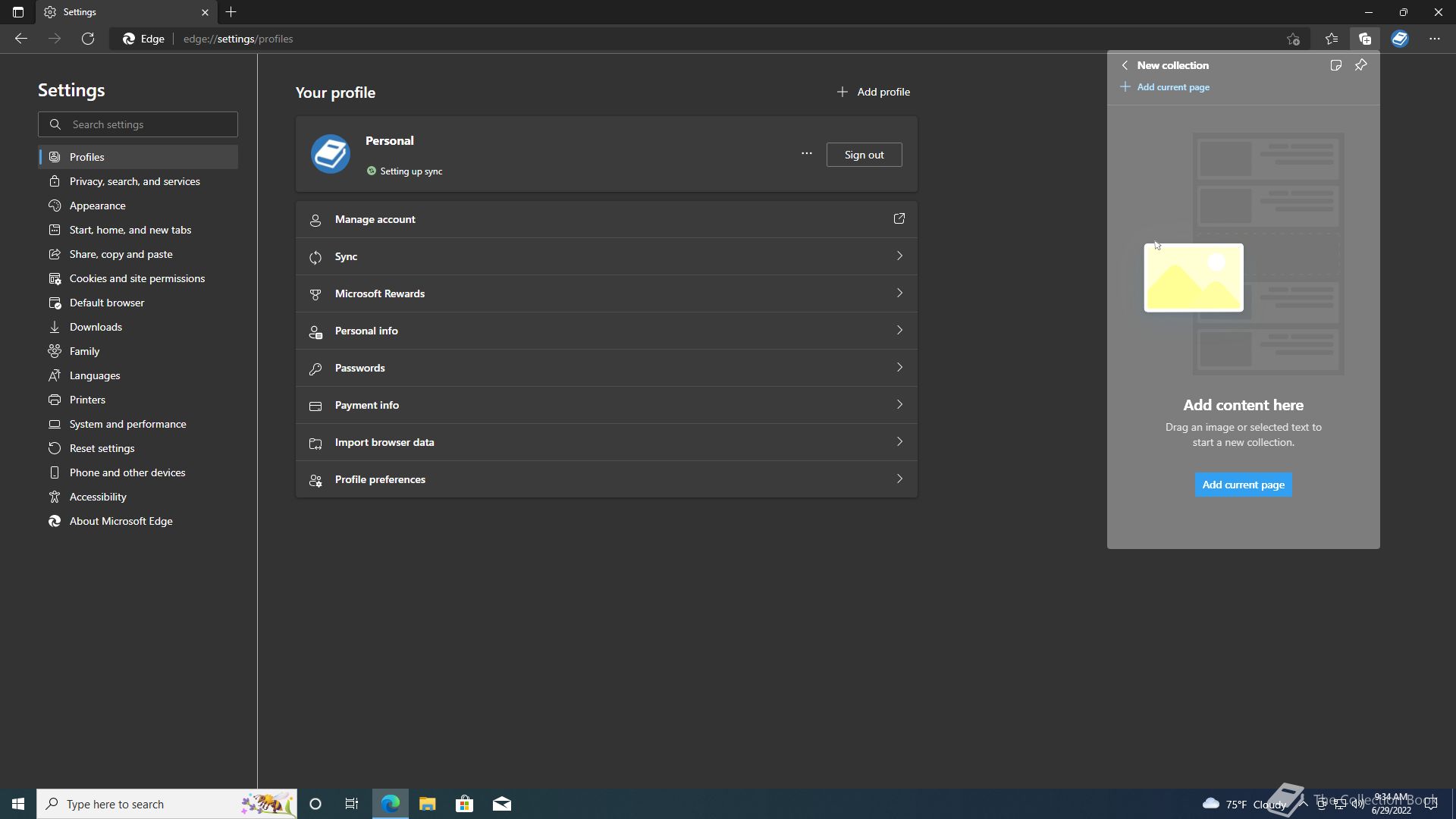Open Printers settings

[x=138, y=400]
